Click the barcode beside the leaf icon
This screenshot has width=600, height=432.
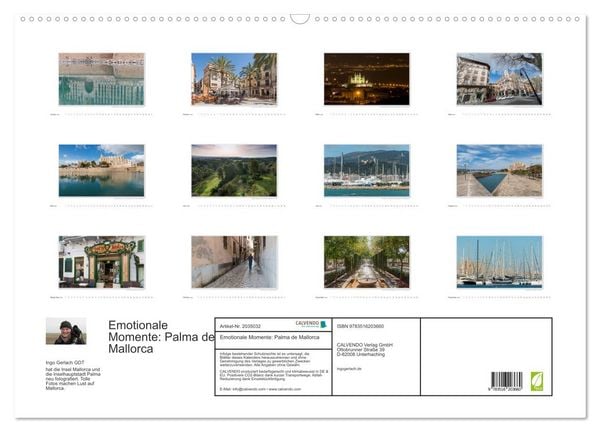507,381
